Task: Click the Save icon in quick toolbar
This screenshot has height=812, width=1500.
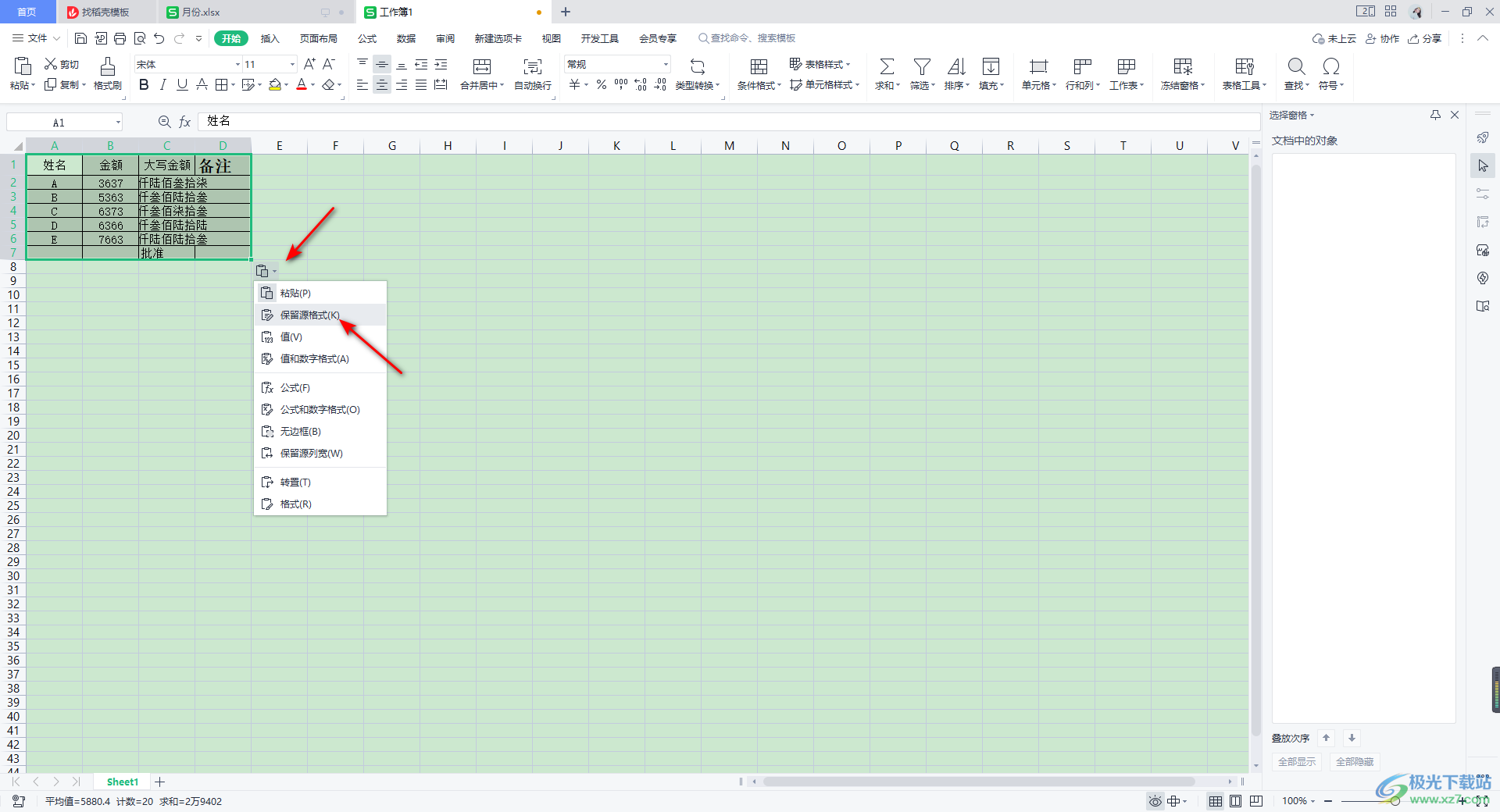Action: click(x=80, y=38)
